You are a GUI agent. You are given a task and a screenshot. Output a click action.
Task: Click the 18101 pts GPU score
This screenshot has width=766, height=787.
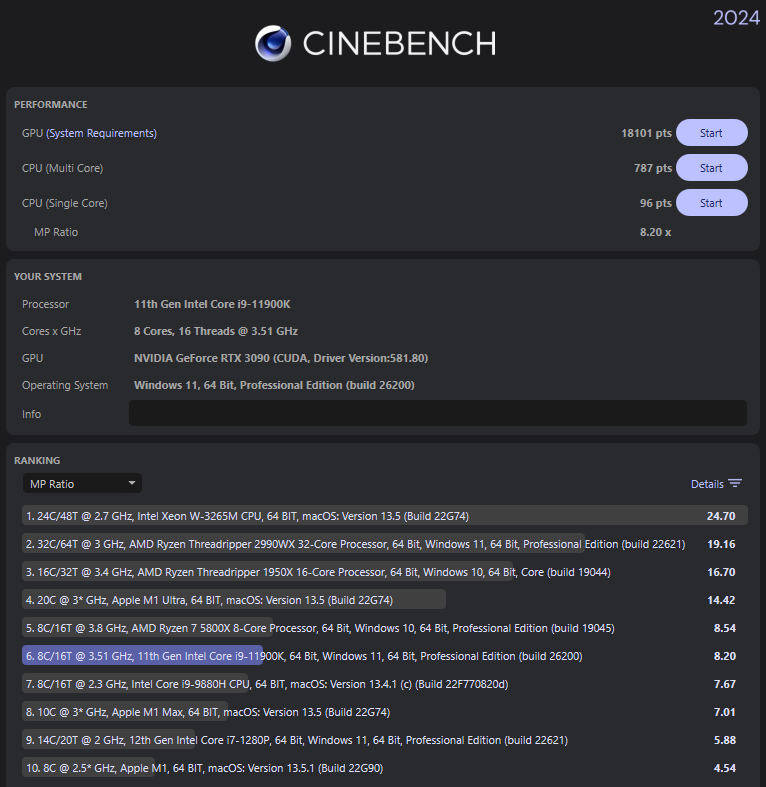click(x=646, y=133)
